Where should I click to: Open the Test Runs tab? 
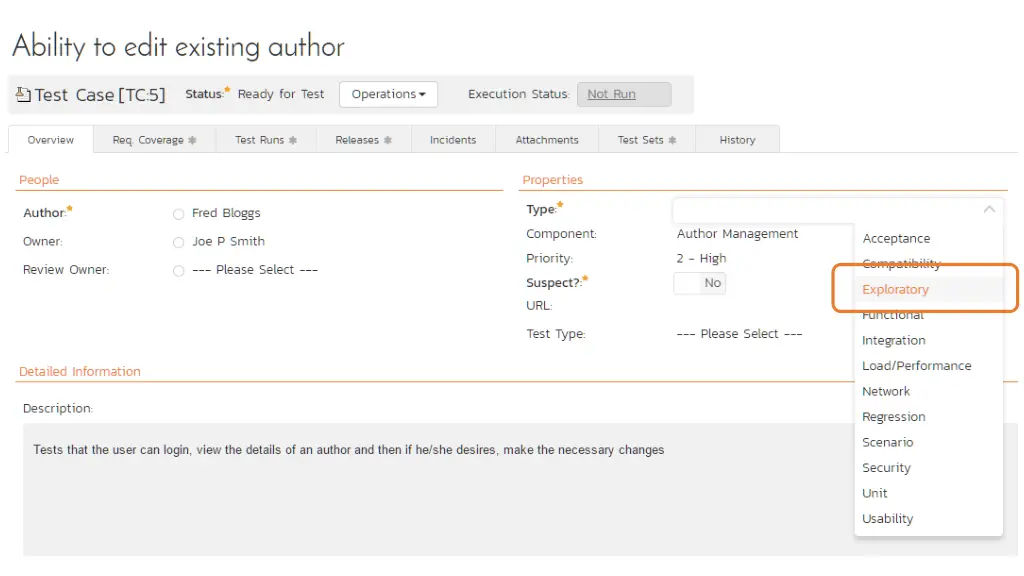click(x=266, y=140)
